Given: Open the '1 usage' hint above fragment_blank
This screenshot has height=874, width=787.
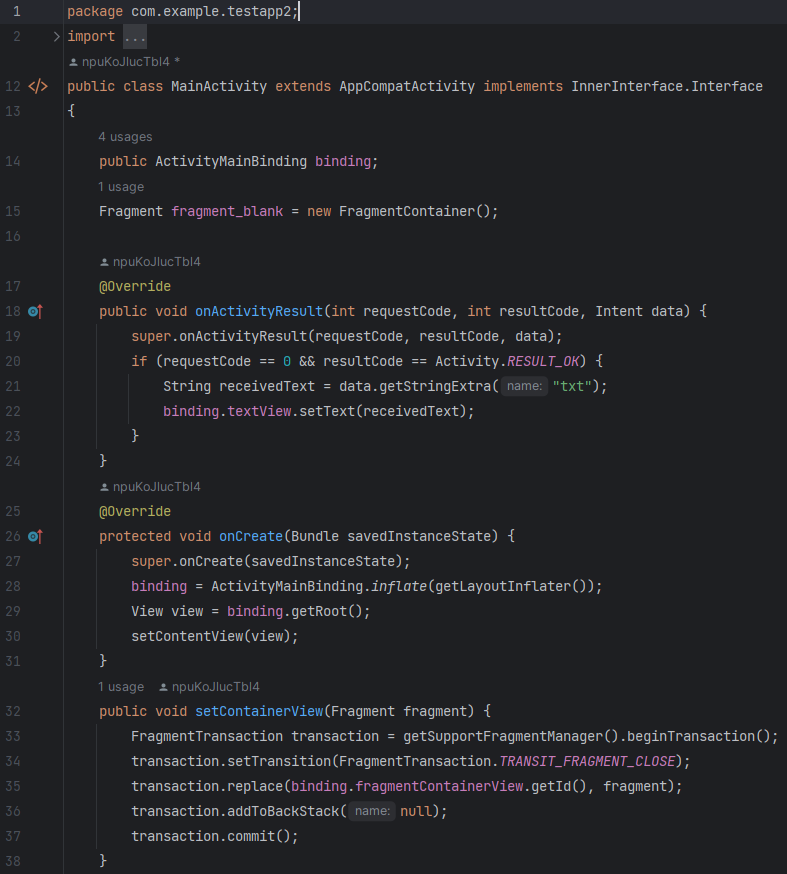Looking at the screenshot, I should click(x=121, y=187).
